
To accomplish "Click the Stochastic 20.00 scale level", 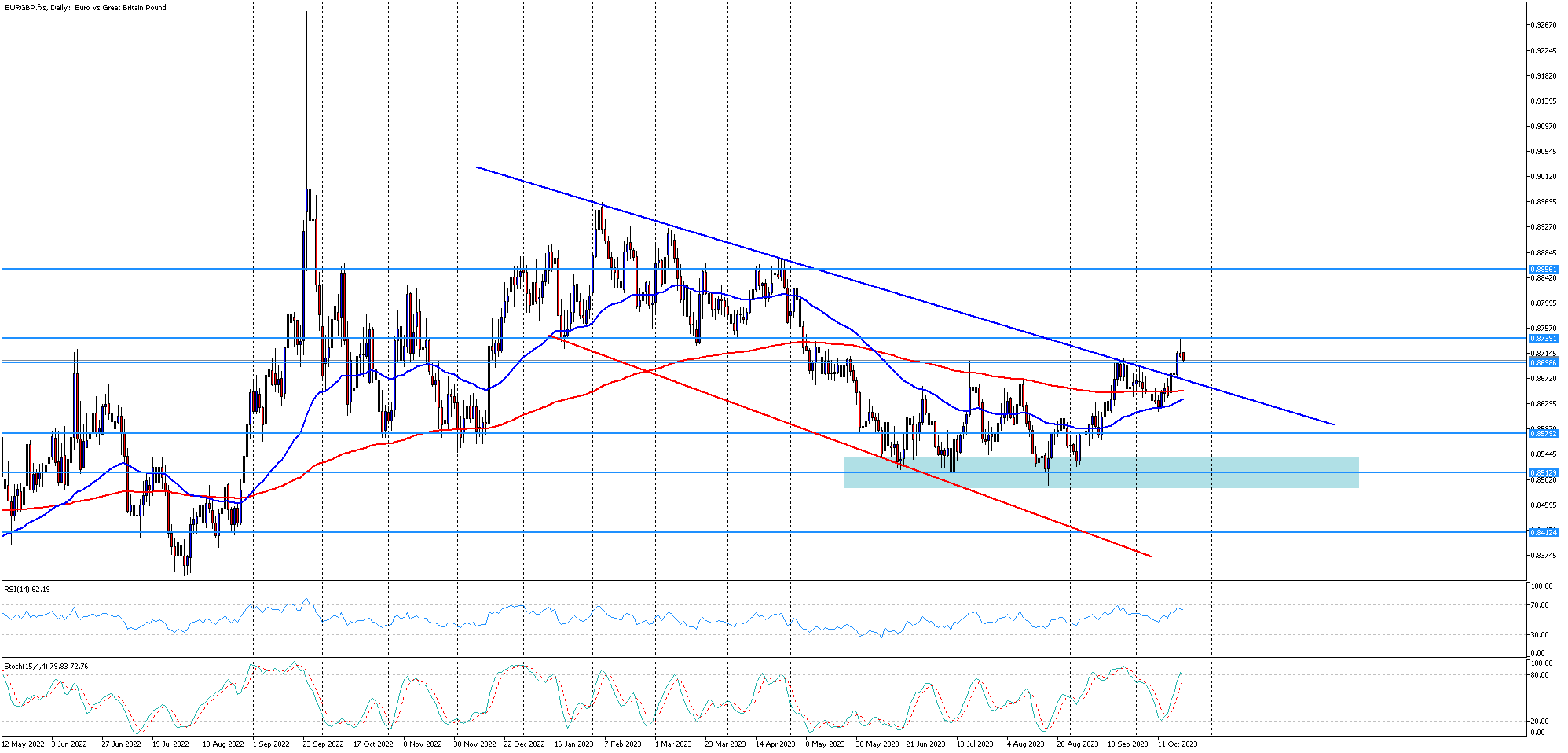I will [1541, 722].
